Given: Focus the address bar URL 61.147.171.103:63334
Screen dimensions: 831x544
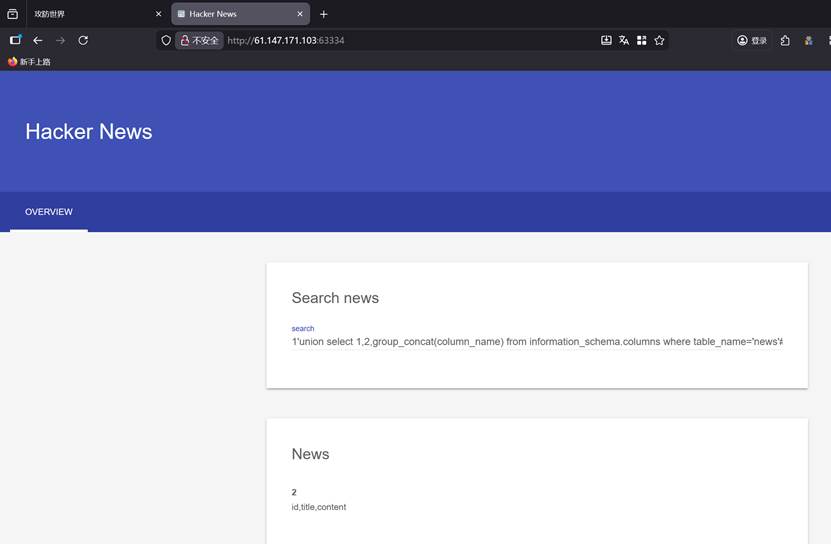Looking at the screenshot, I should pyautogui.click(x=286, y=40).
